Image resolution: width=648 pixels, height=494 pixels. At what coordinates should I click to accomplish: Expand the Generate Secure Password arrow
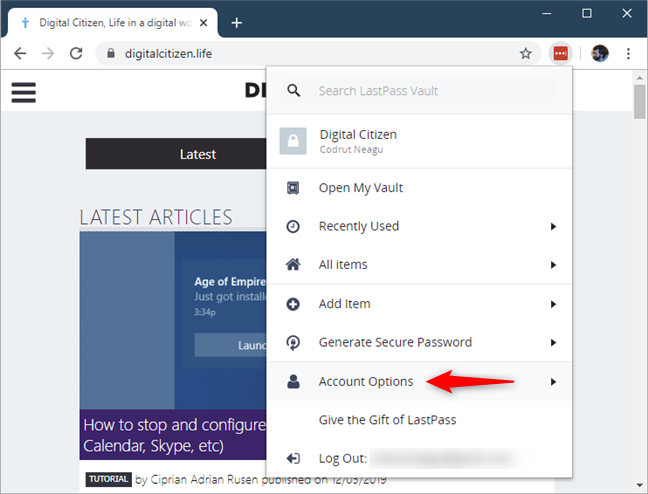[x=553, y=343]
